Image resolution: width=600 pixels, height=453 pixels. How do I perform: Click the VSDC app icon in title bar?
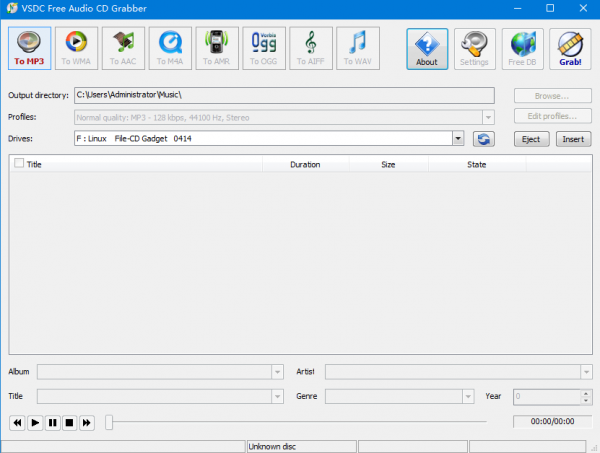(x=12, y=8)
